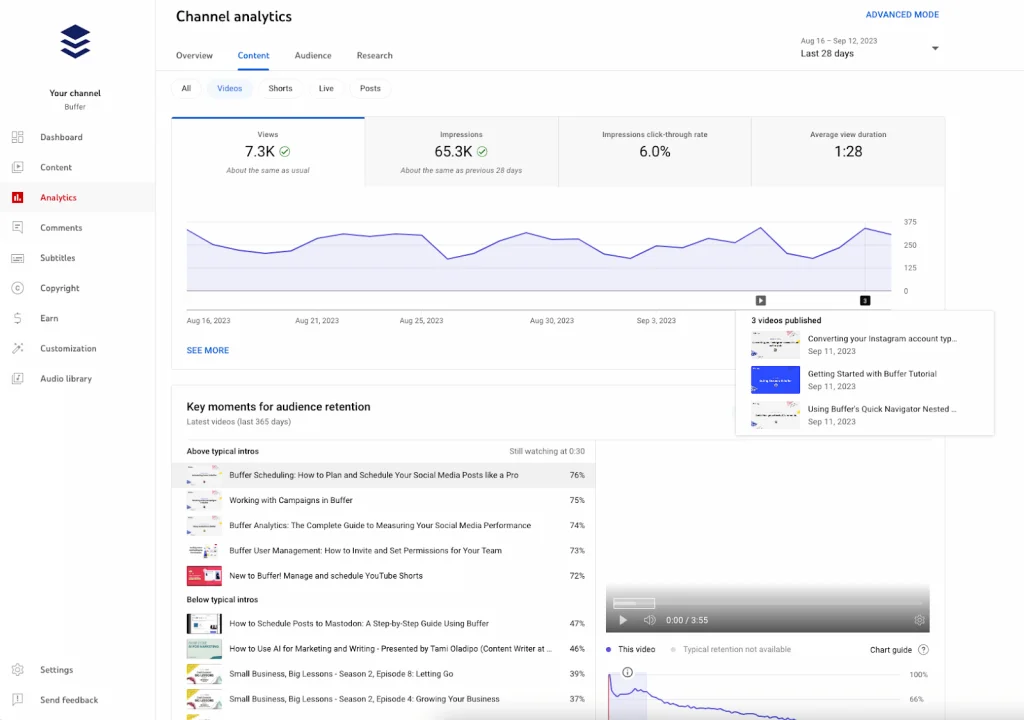The width and height of the screenshot is (1024, 720).
Task: Open the Chart guide help icon
Action: pyautogui.click(x=923, y=649)
